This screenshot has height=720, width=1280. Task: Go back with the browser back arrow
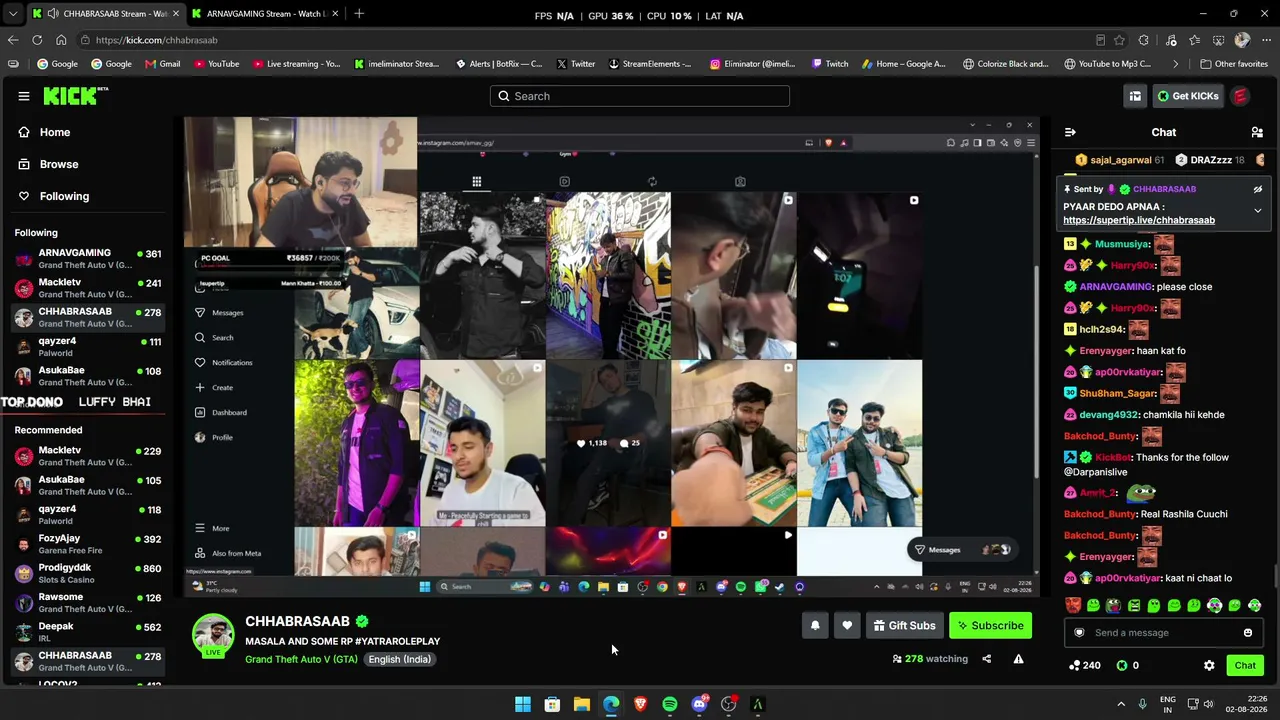coord(13,40)
